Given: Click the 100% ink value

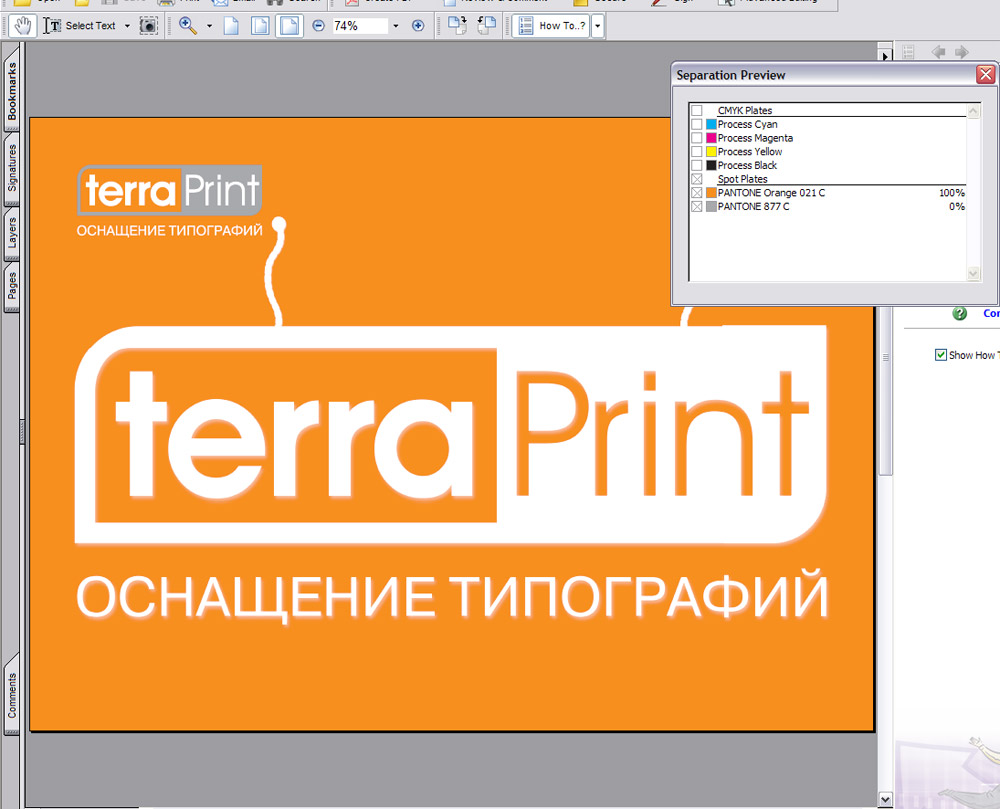Looking at the screenshot, I should [x=952, y=193].
